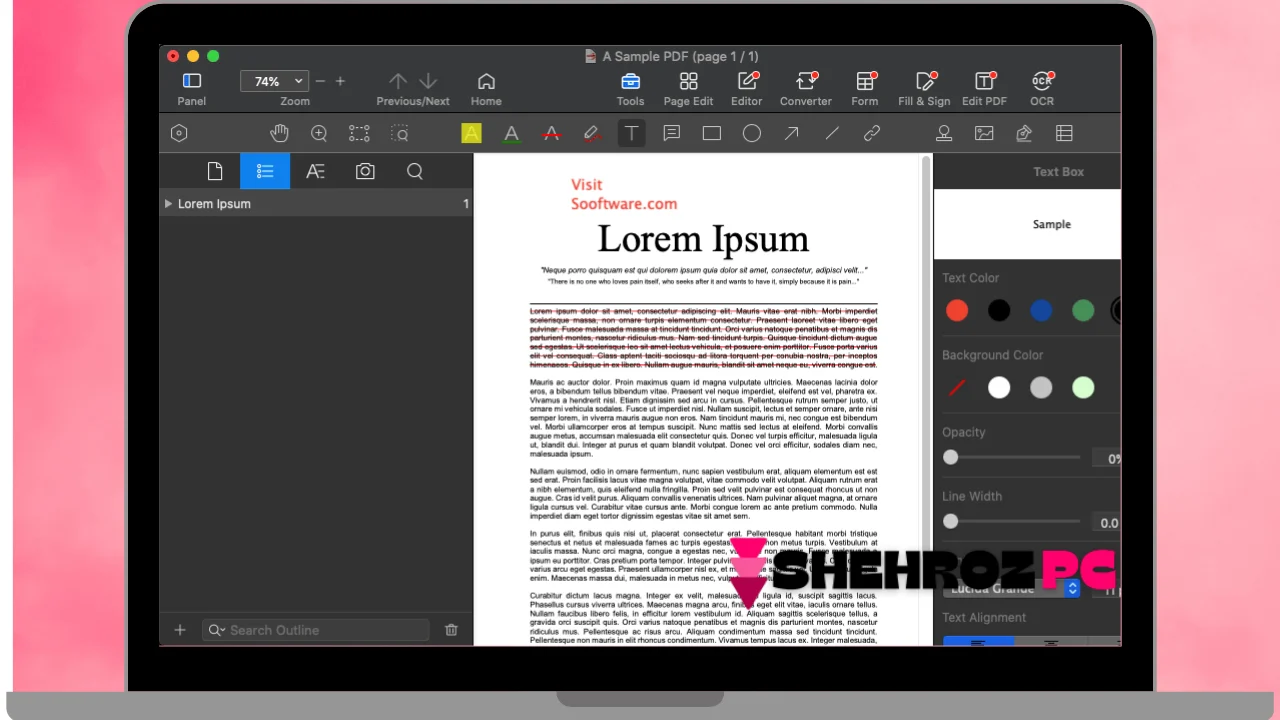Open the OCR tool

[x=1042, y=88]
